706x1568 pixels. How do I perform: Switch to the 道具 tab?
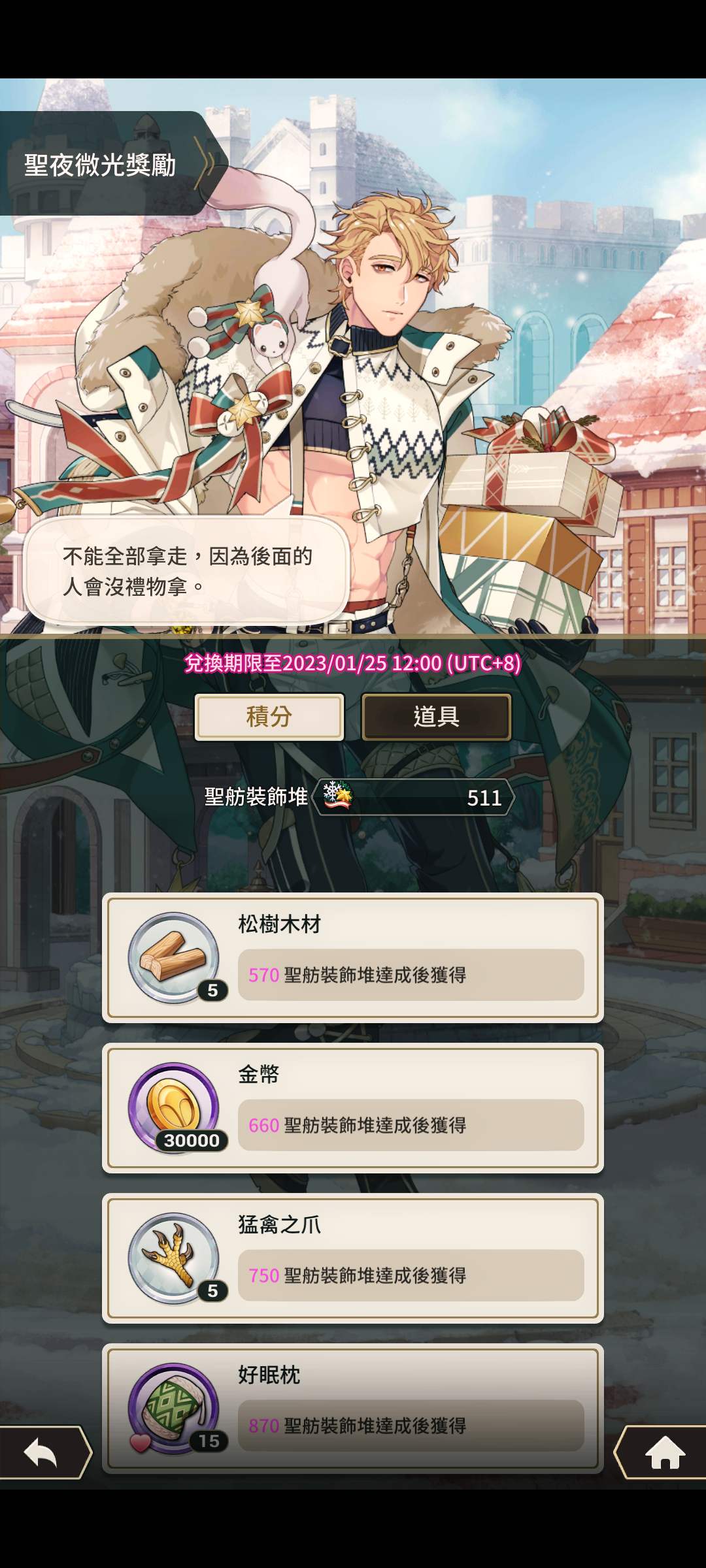coord(437,717)
